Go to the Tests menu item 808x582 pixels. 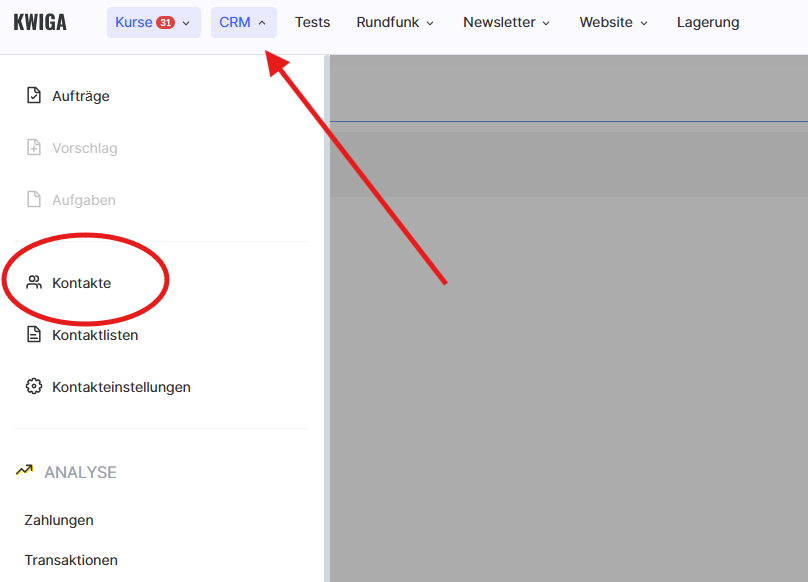pos(312,22)
